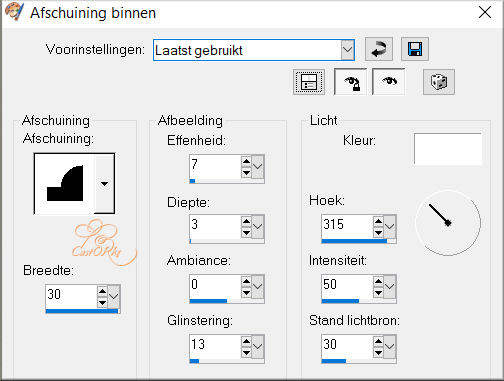Image resolution: width=504 pixels, height=381 pixels.
Task: Toggle the show/hide previews icon
Action: click(309, 82)
